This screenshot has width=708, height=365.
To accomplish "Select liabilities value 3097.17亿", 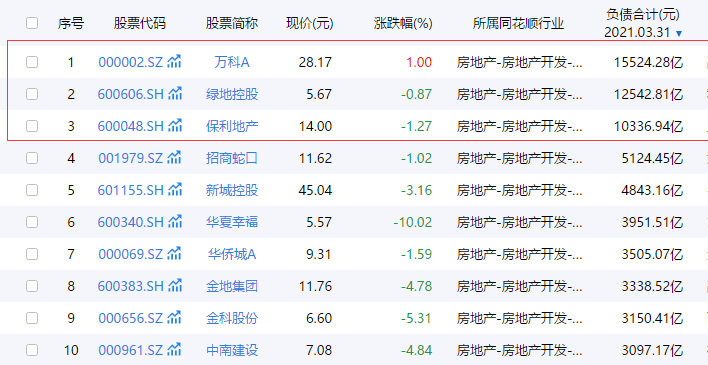I will (652, 351).
